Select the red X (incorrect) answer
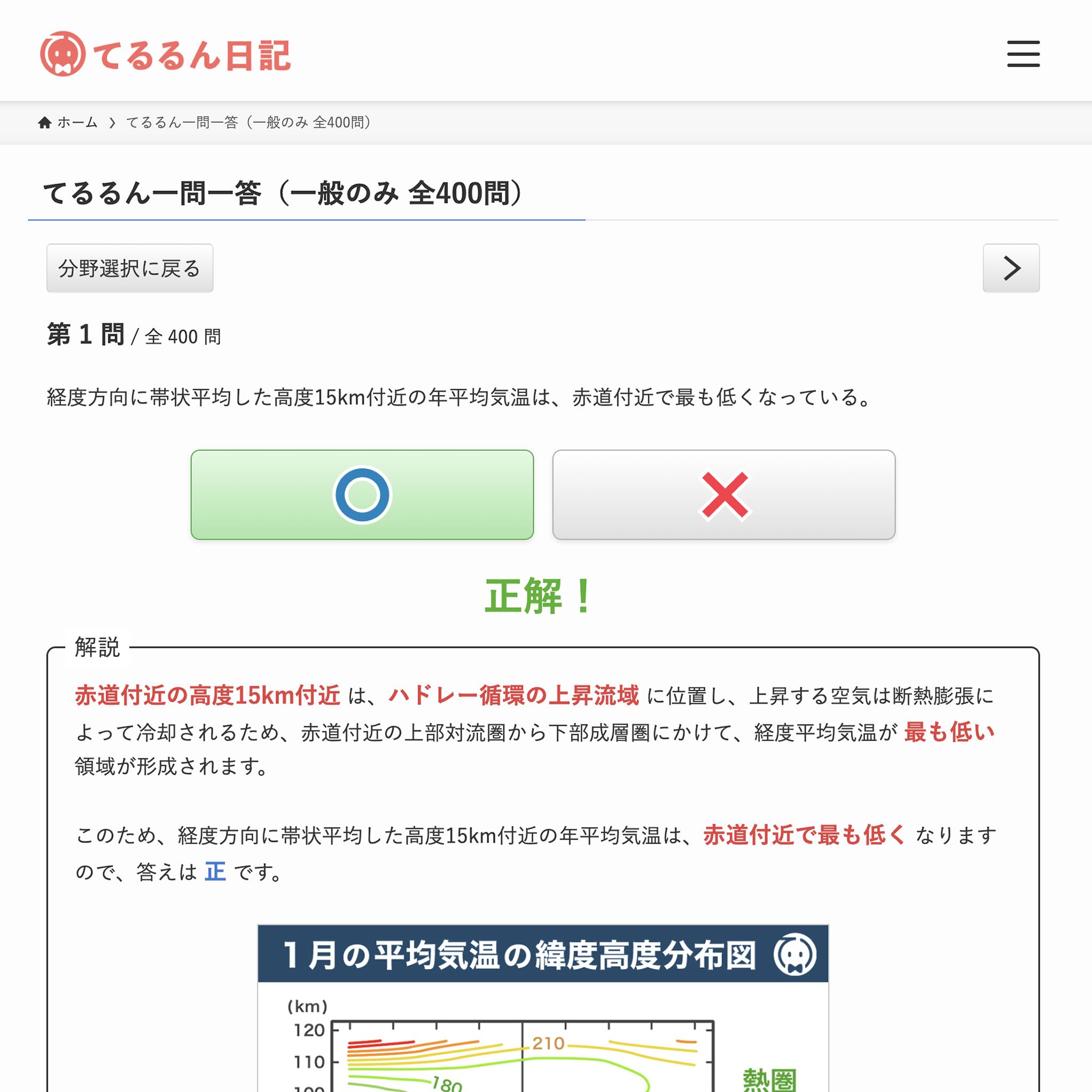The width and height of the screenshot is (1092, 1092). coord(724,495)
